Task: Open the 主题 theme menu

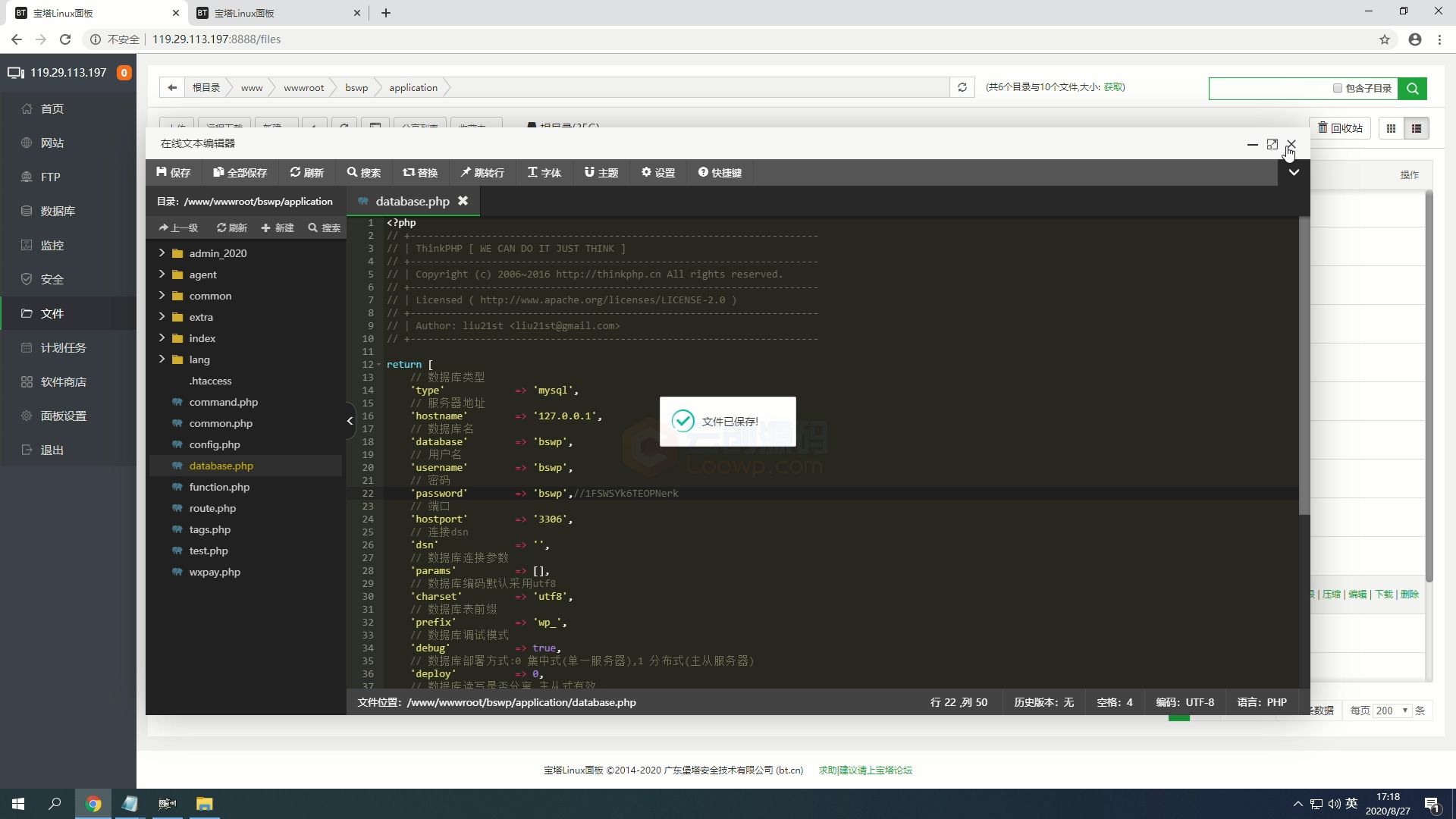Action: [x=601, y=173]
